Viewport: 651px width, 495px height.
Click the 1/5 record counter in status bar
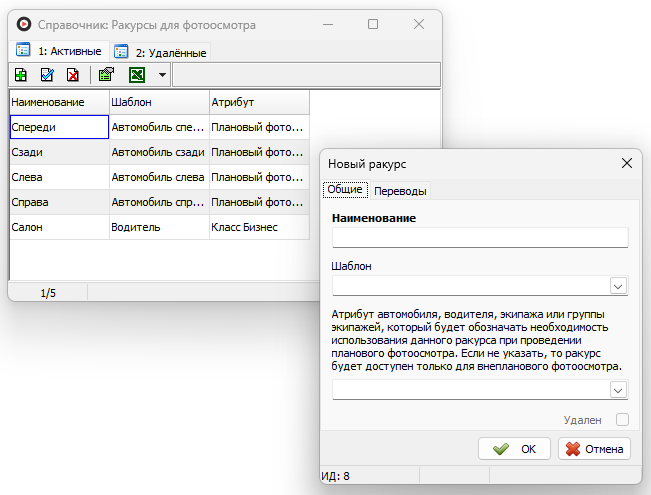(x=48, y=293)
